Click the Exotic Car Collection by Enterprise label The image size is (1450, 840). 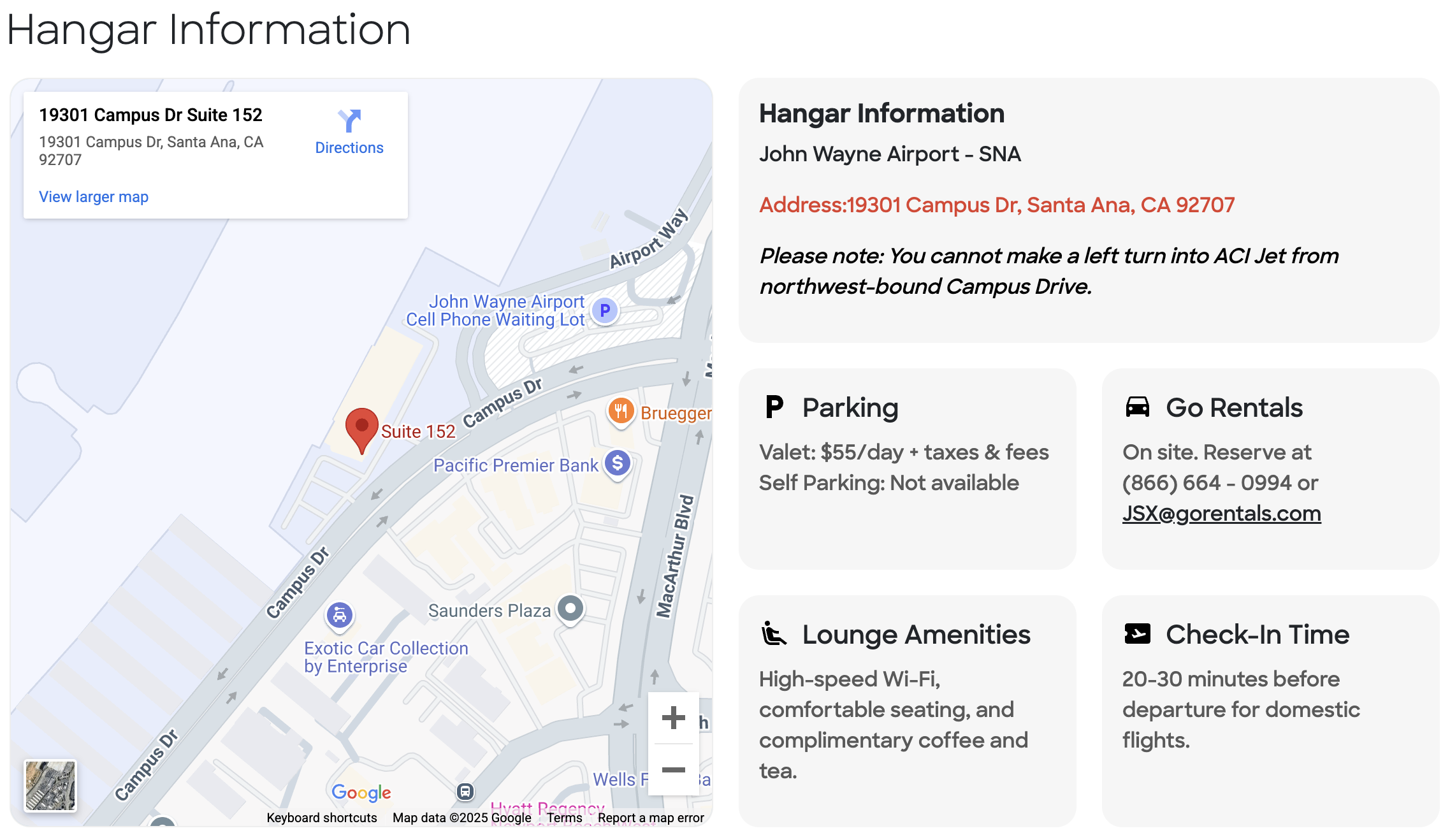pos(386,657)
